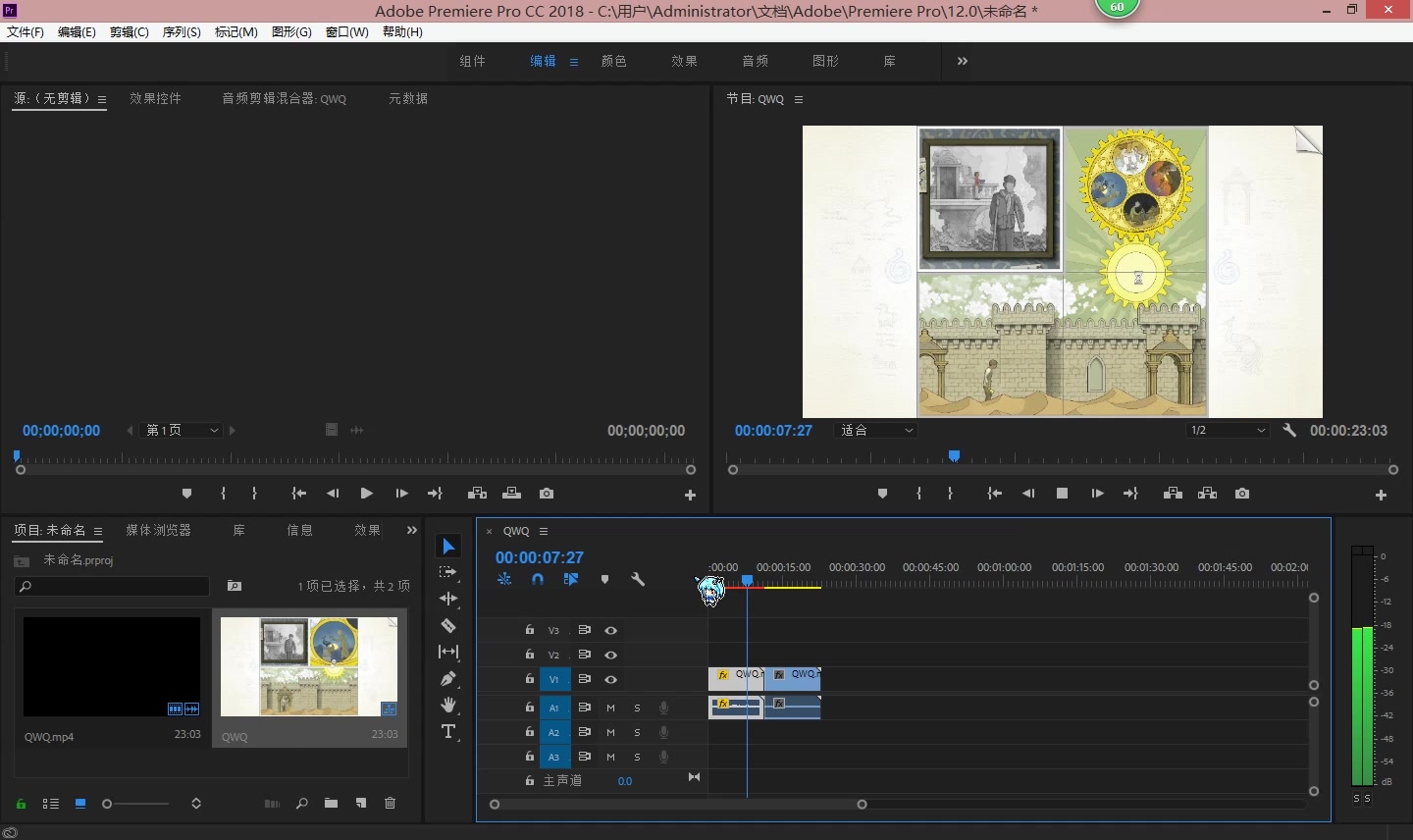Screen dimensions: 1413x840
Task: Click Lift button in Program monitor
Action: point(1173,494)
